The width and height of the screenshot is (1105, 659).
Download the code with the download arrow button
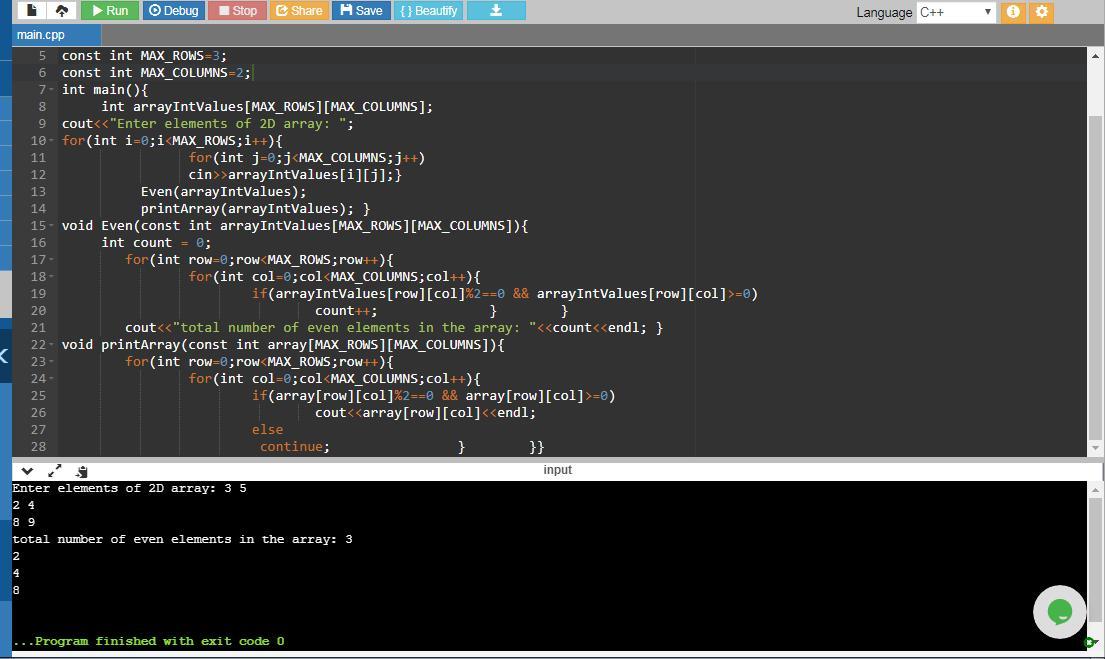click(x=496, y=11)
